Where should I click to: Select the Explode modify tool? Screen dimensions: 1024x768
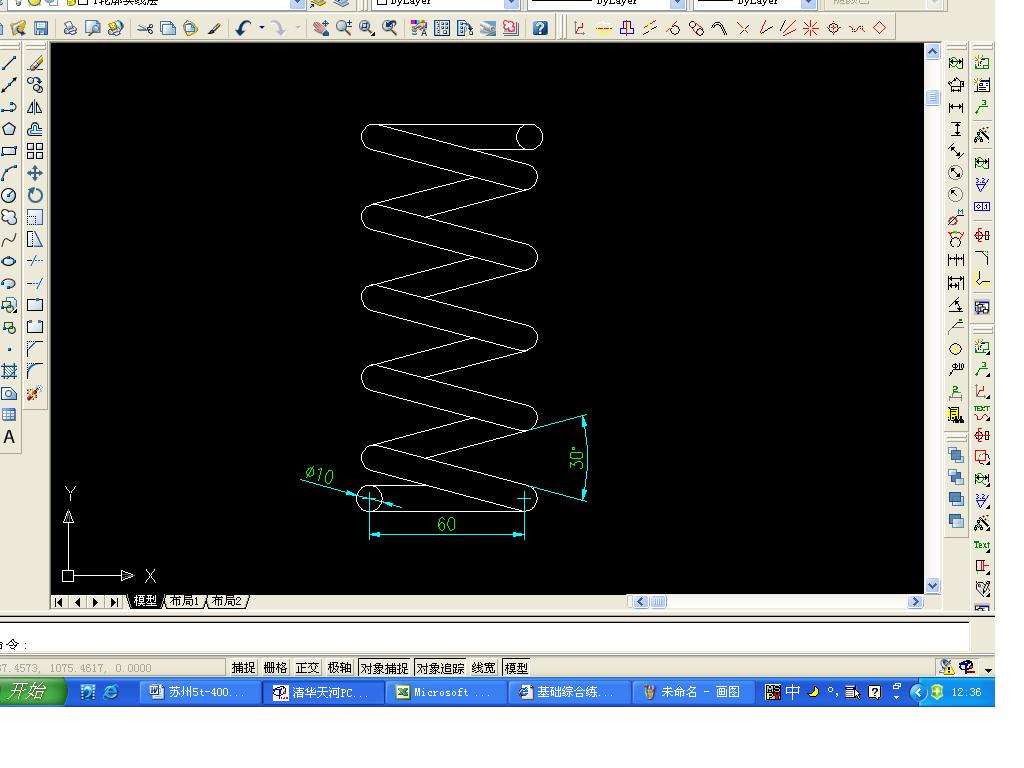(x=35, y=393)
